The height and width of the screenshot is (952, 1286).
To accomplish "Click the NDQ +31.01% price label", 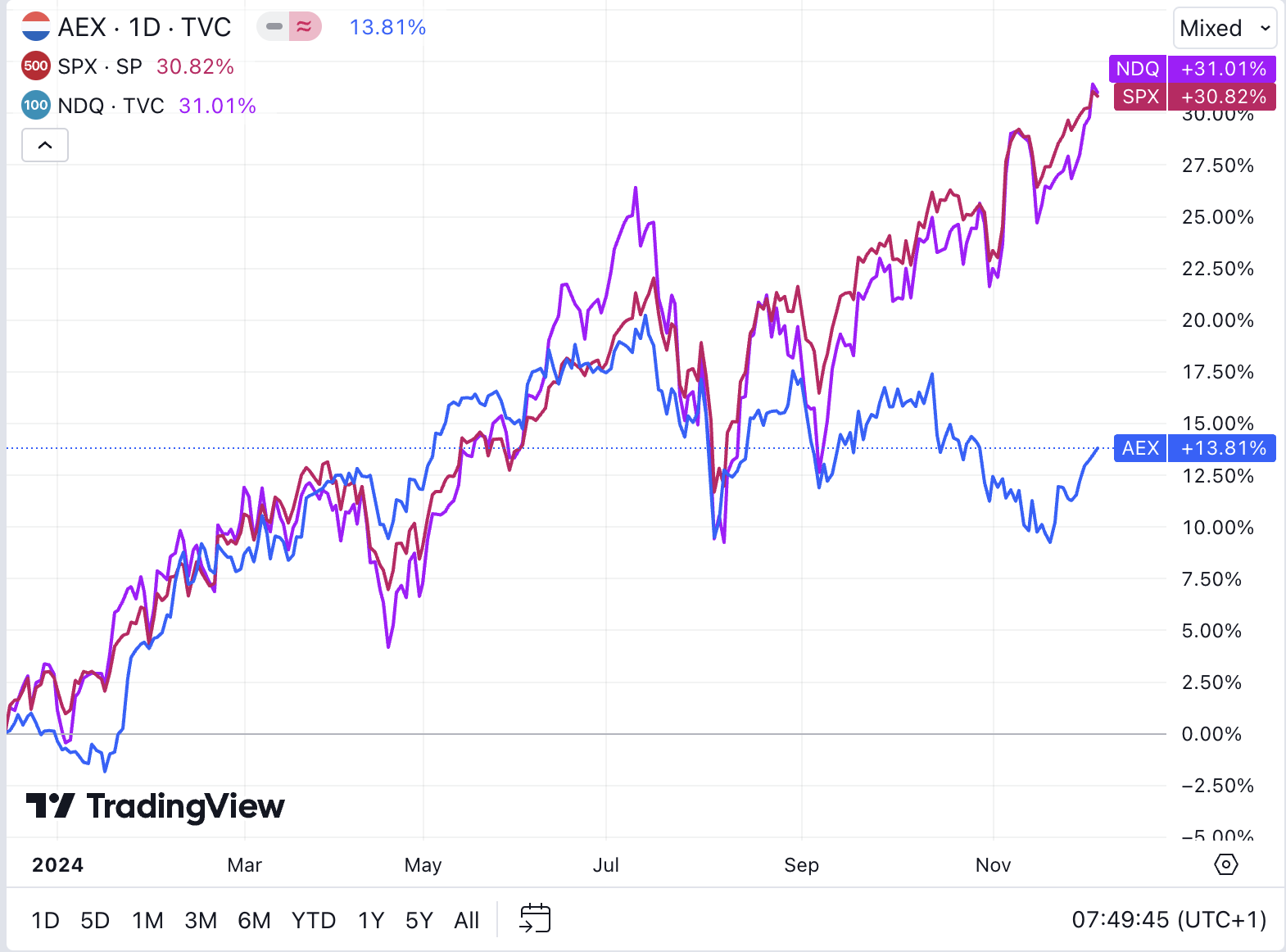I will click(1192, 69).
